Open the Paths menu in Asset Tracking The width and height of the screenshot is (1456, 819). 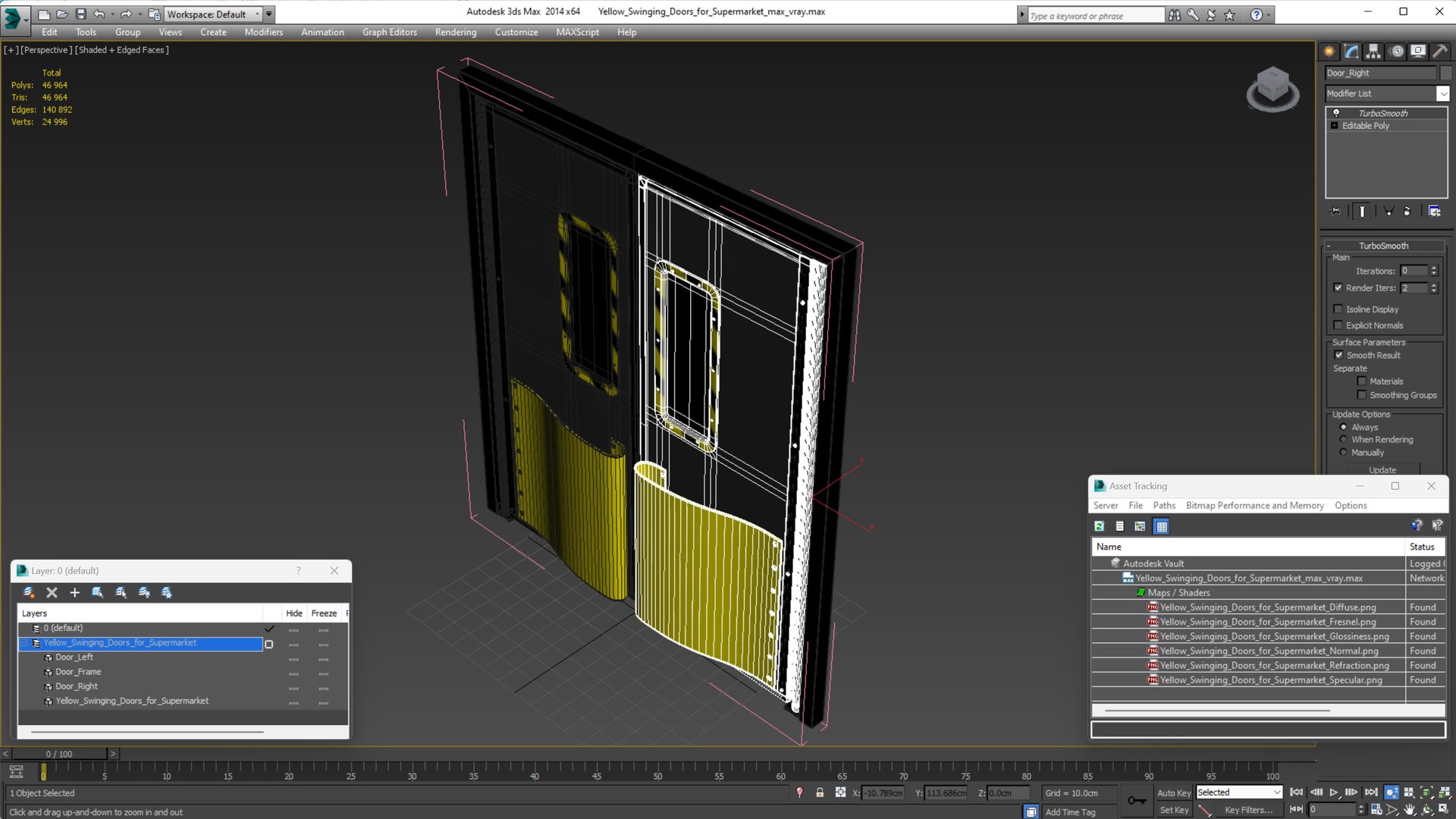1163,505
